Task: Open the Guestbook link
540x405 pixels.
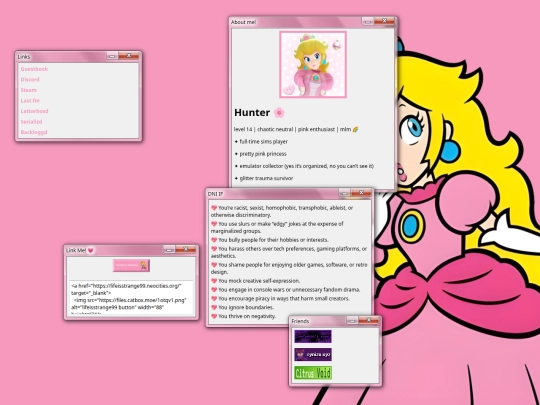Action: [34, 69]
